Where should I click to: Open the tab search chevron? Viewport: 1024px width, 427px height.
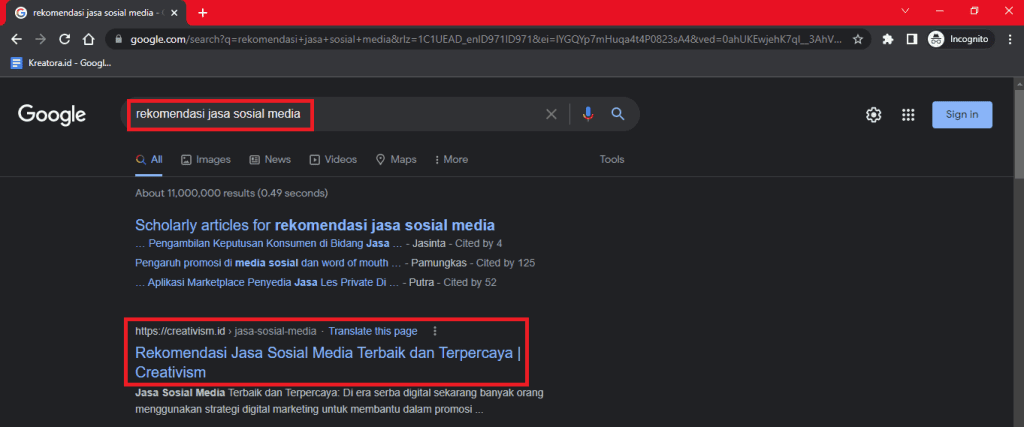pos(905,11)
